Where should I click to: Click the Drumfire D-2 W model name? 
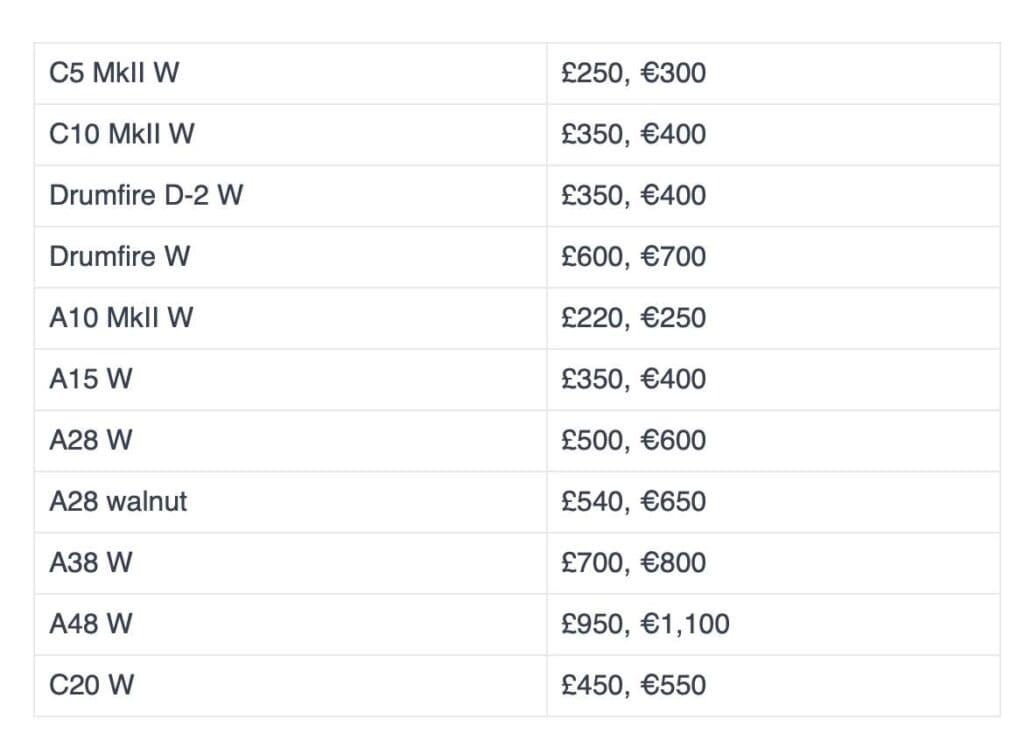146,195
